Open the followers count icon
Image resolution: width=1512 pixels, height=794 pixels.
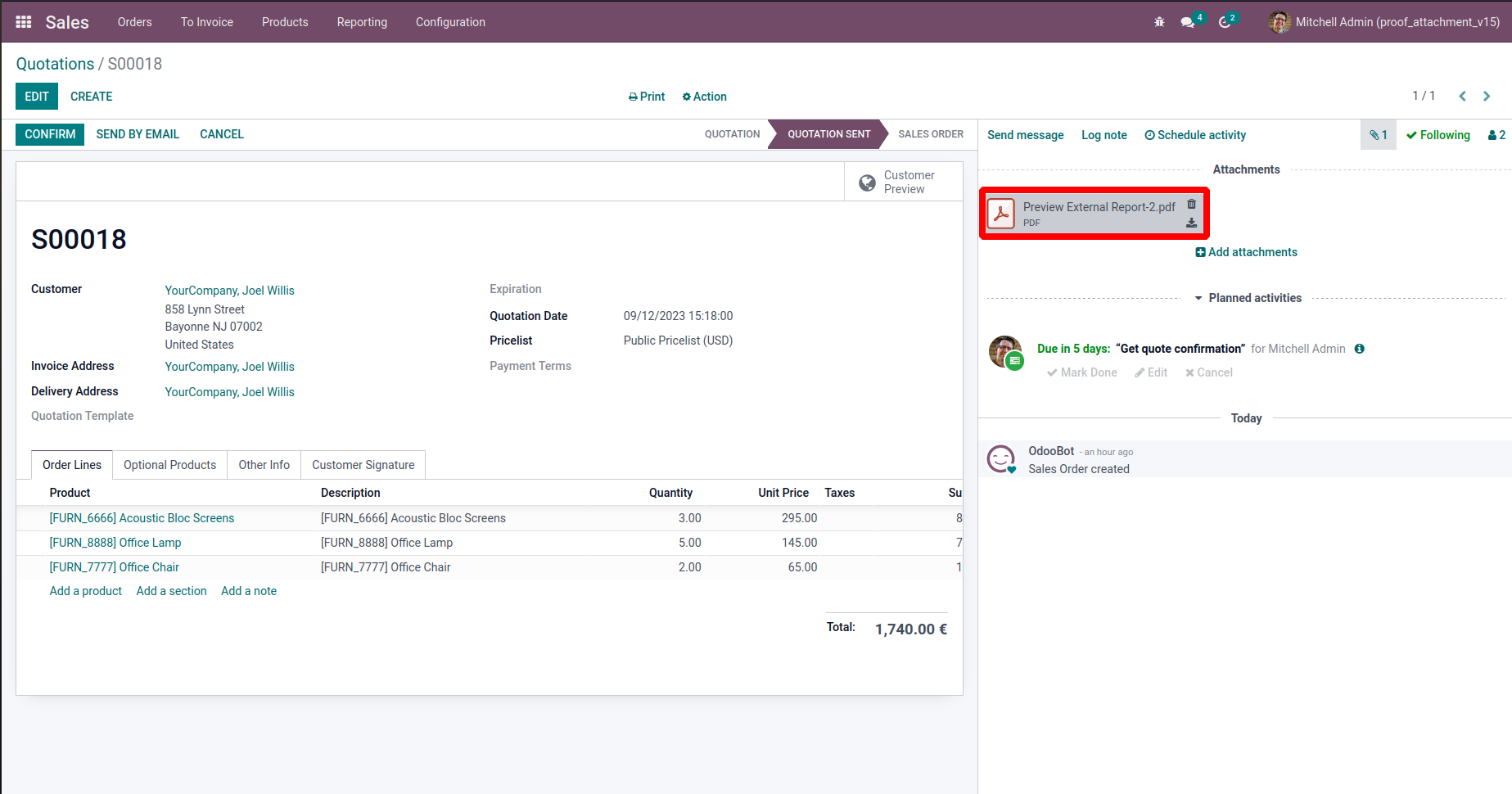pyautogui.click(x=1496, y=135)
